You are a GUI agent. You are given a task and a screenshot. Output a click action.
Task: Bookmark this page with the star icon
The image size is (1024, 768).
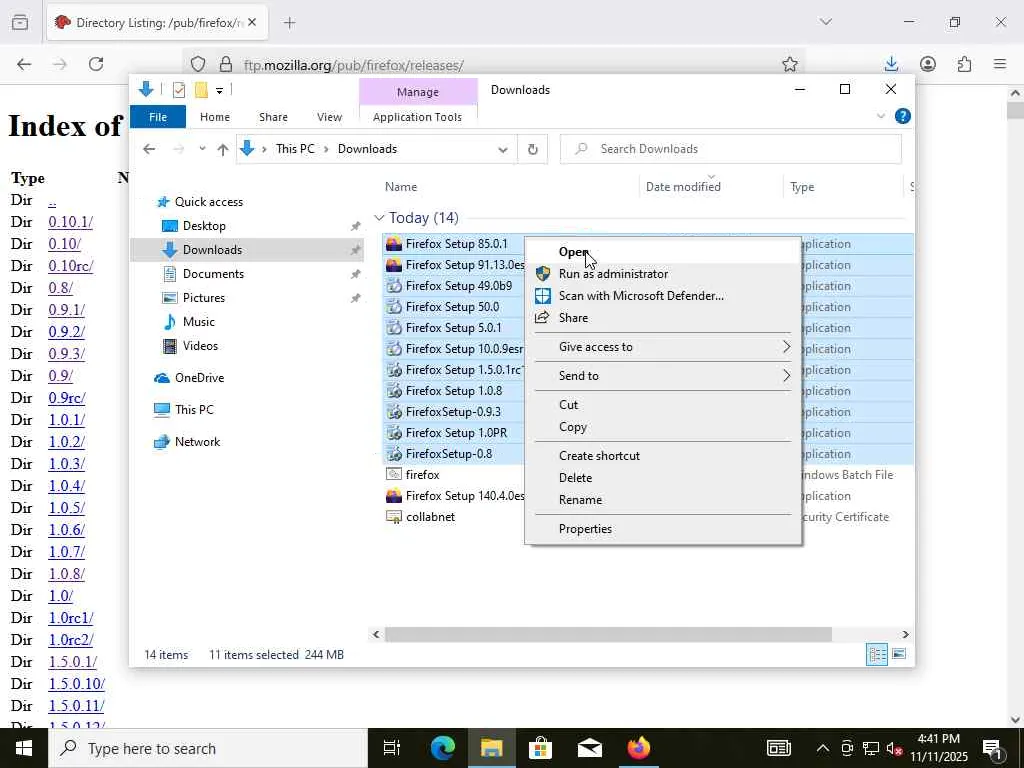pos(790,64)
